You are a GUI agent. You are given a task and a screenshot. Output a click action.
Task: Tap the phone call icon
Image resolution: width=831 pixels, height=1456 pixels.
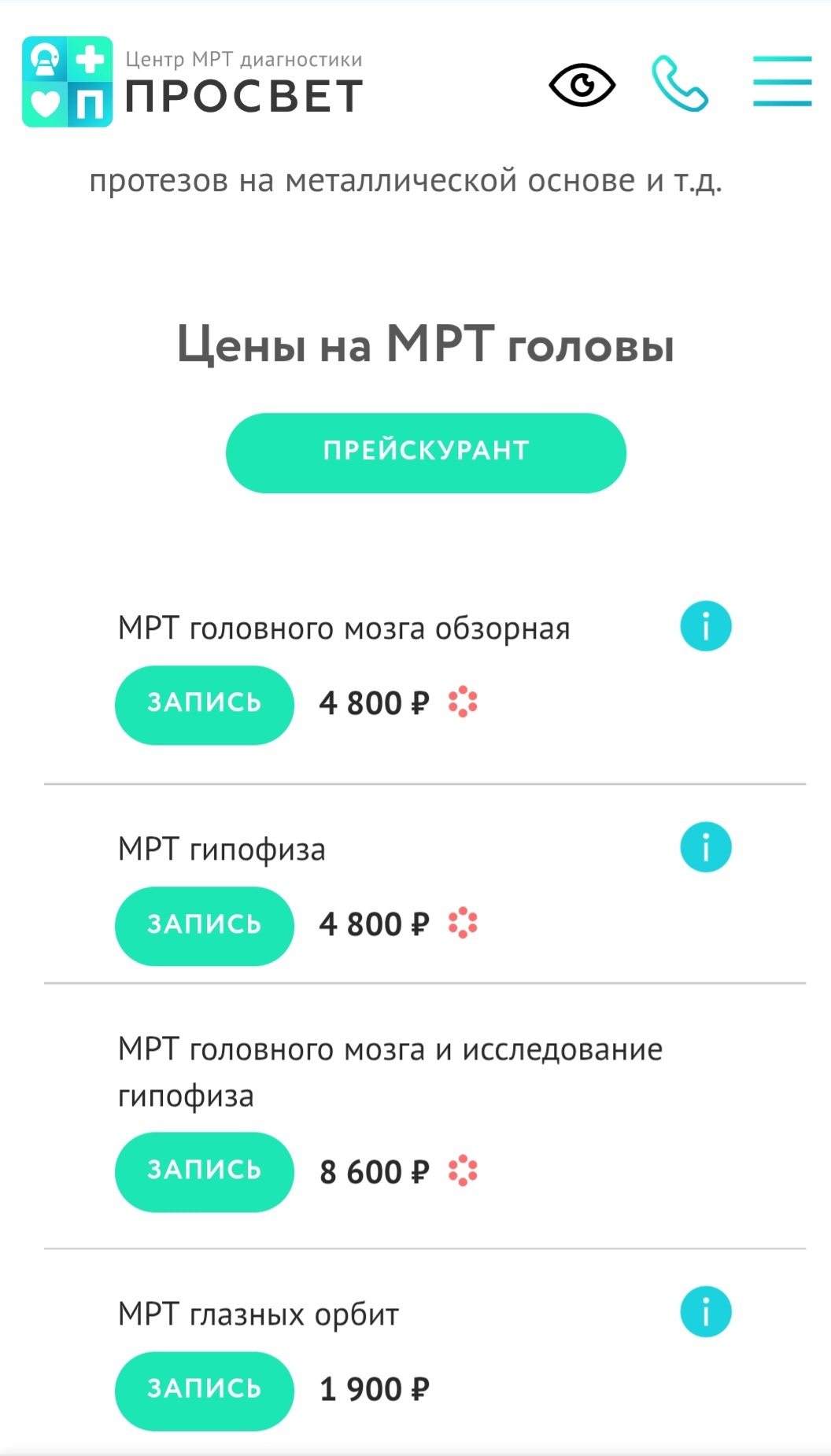(680, 83)
